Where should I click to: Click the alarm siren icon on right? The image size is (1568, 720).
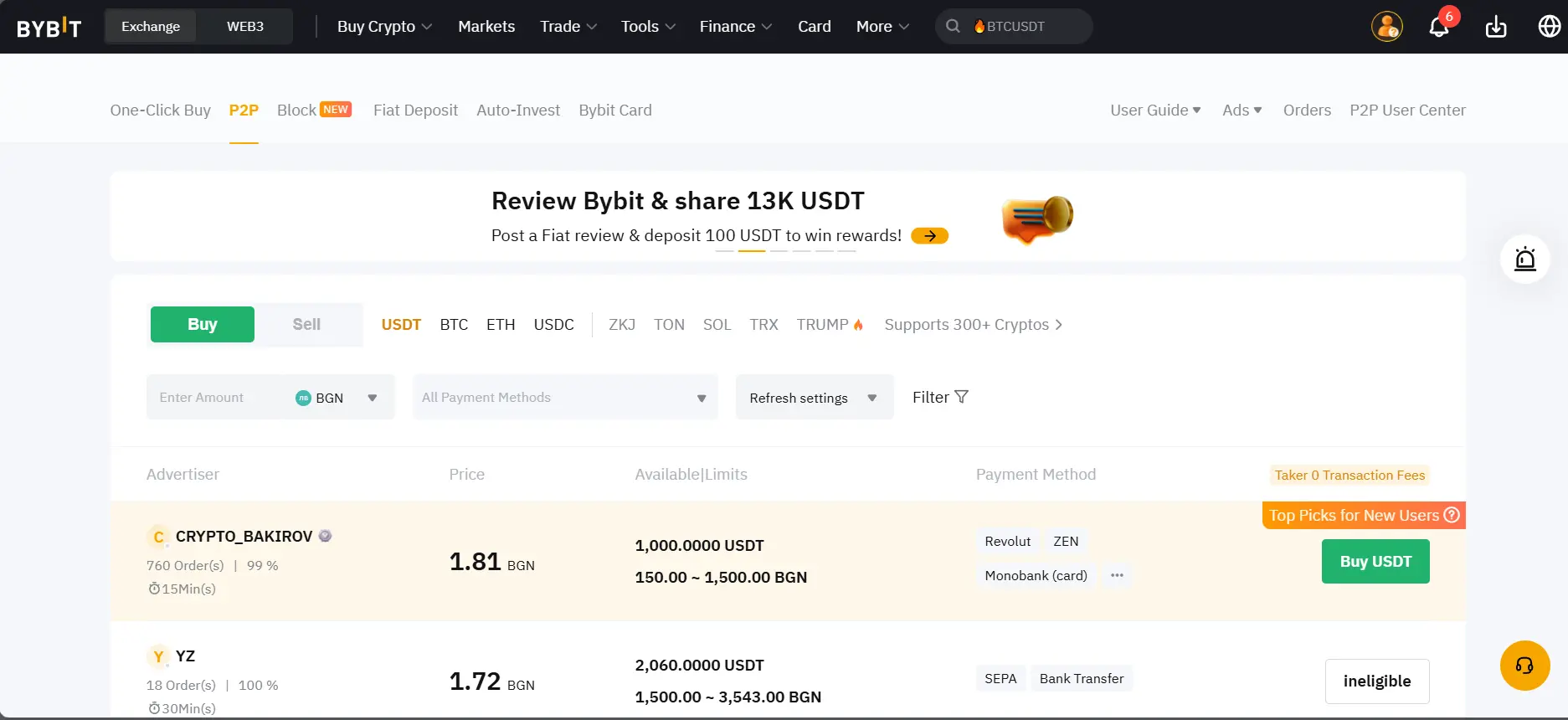pyautogui.click(x=1525, y=260)
